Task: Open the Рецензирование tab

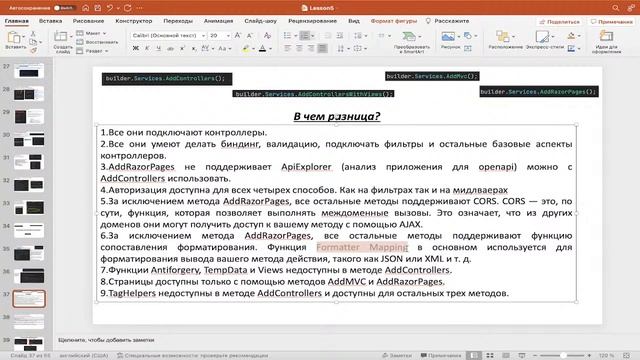Action: 312,21
